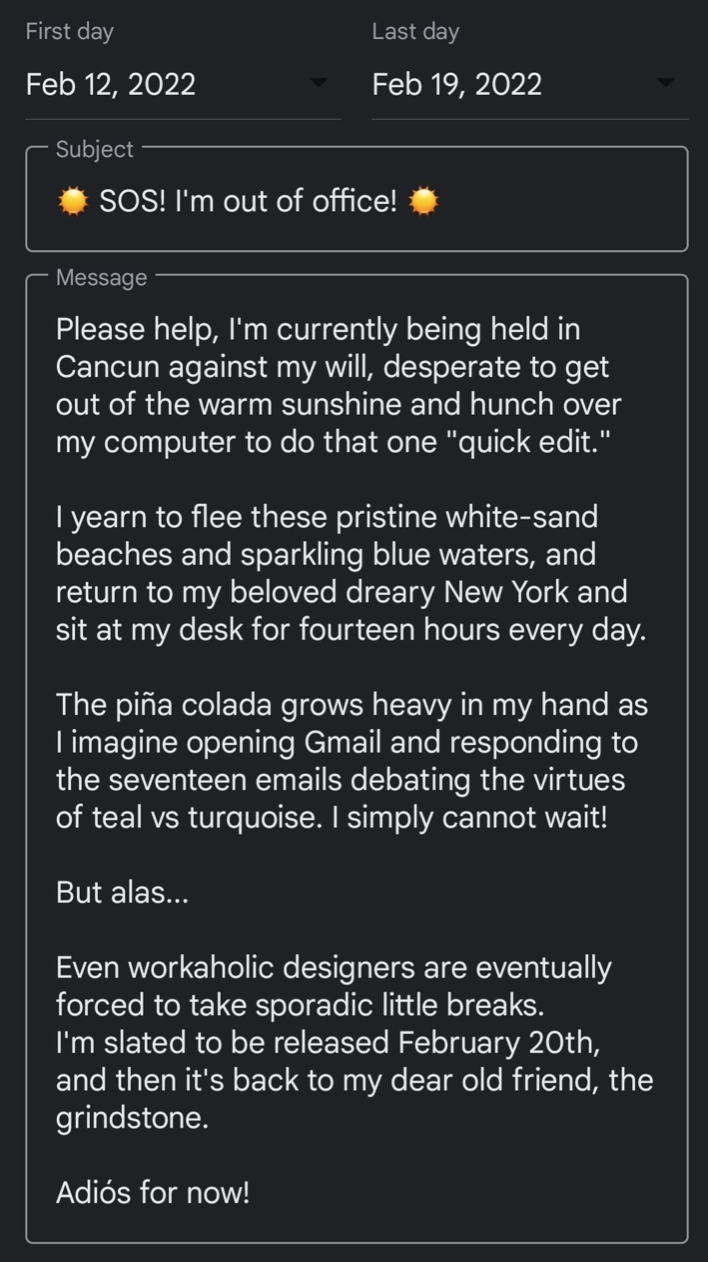Viewport: 708px width, 1262px height.
Task: Focus the Subject text field
Action: pos(357,200)
